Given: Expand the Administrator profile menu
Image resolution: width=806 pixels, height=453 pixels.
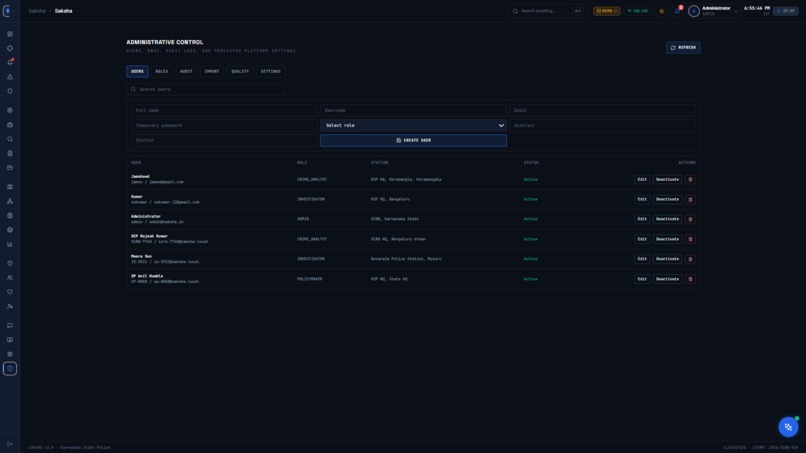Looking at the screenshot, I should (x=713, y=11).
